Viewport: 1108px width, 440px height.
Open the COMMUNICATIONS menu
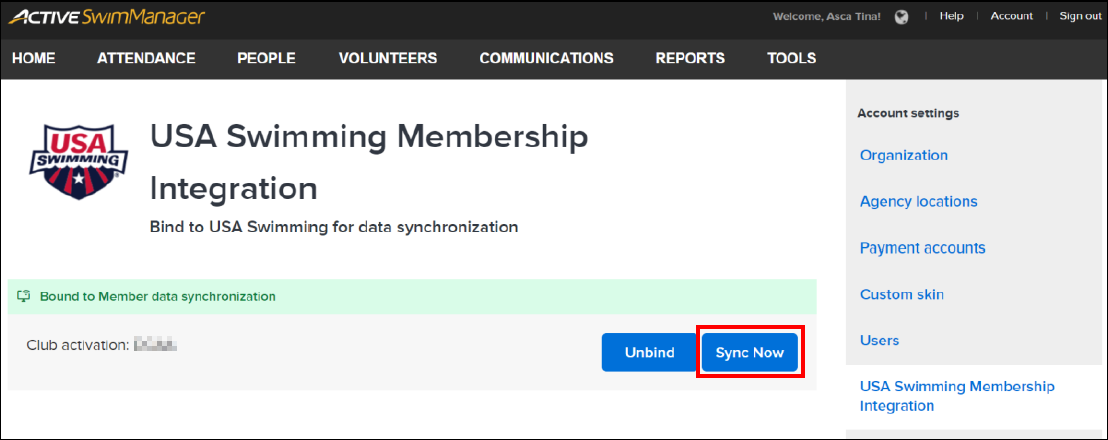(546, 58)
